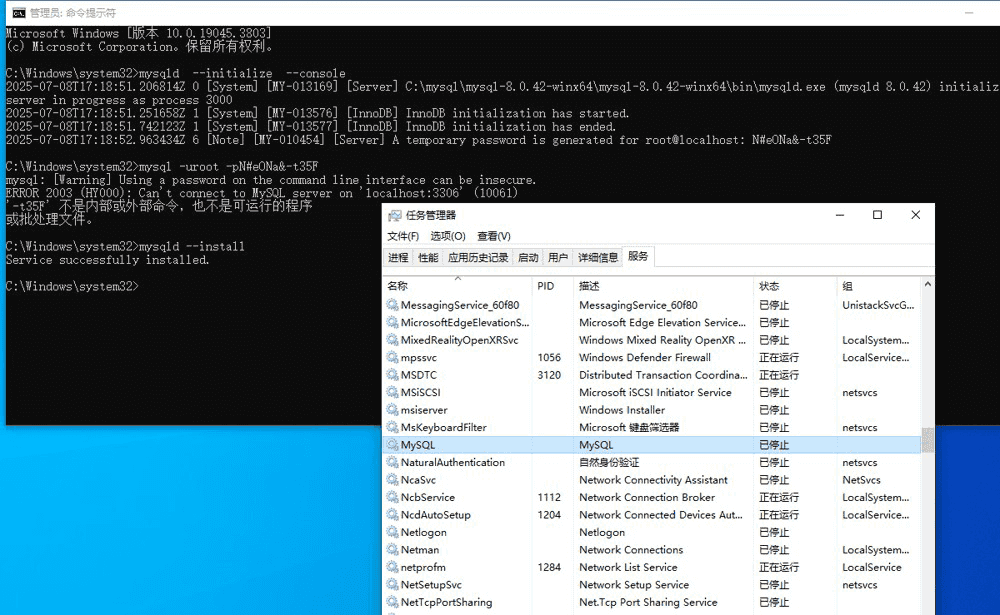The width and height of the screenshot is (1000, 615).
Task: Click the NaturalAuthentication service gear icon
Action: pos(392,463)
